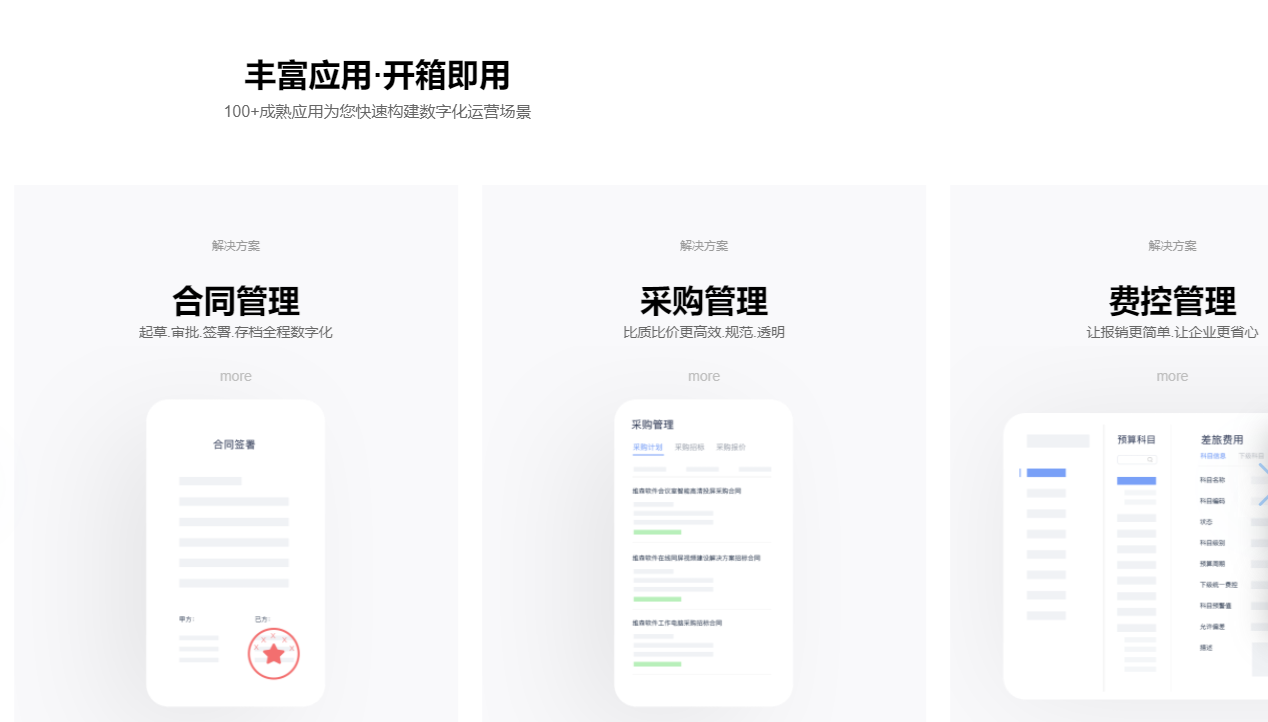The image size is (1268, 722).
Task: Click the 合同签署 document thumbnail
Action: click(x=235, y=552)
